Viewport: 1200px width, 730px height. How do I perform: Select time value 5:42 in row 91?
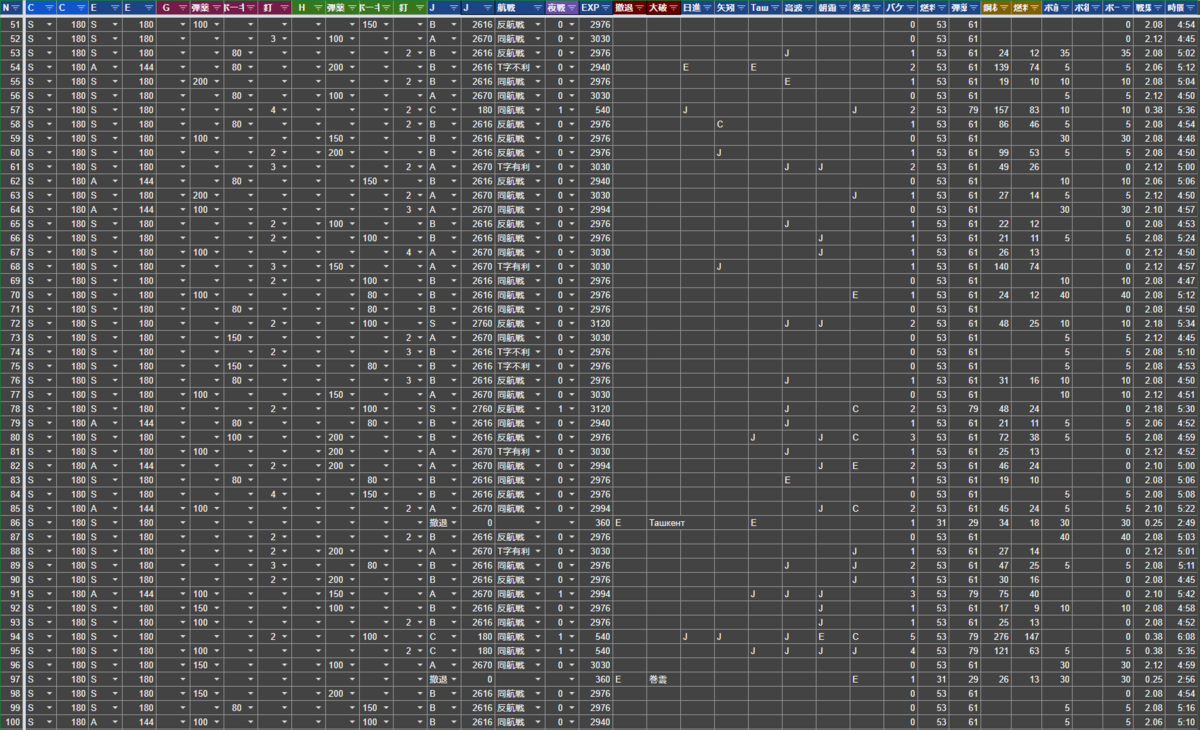1182,593
